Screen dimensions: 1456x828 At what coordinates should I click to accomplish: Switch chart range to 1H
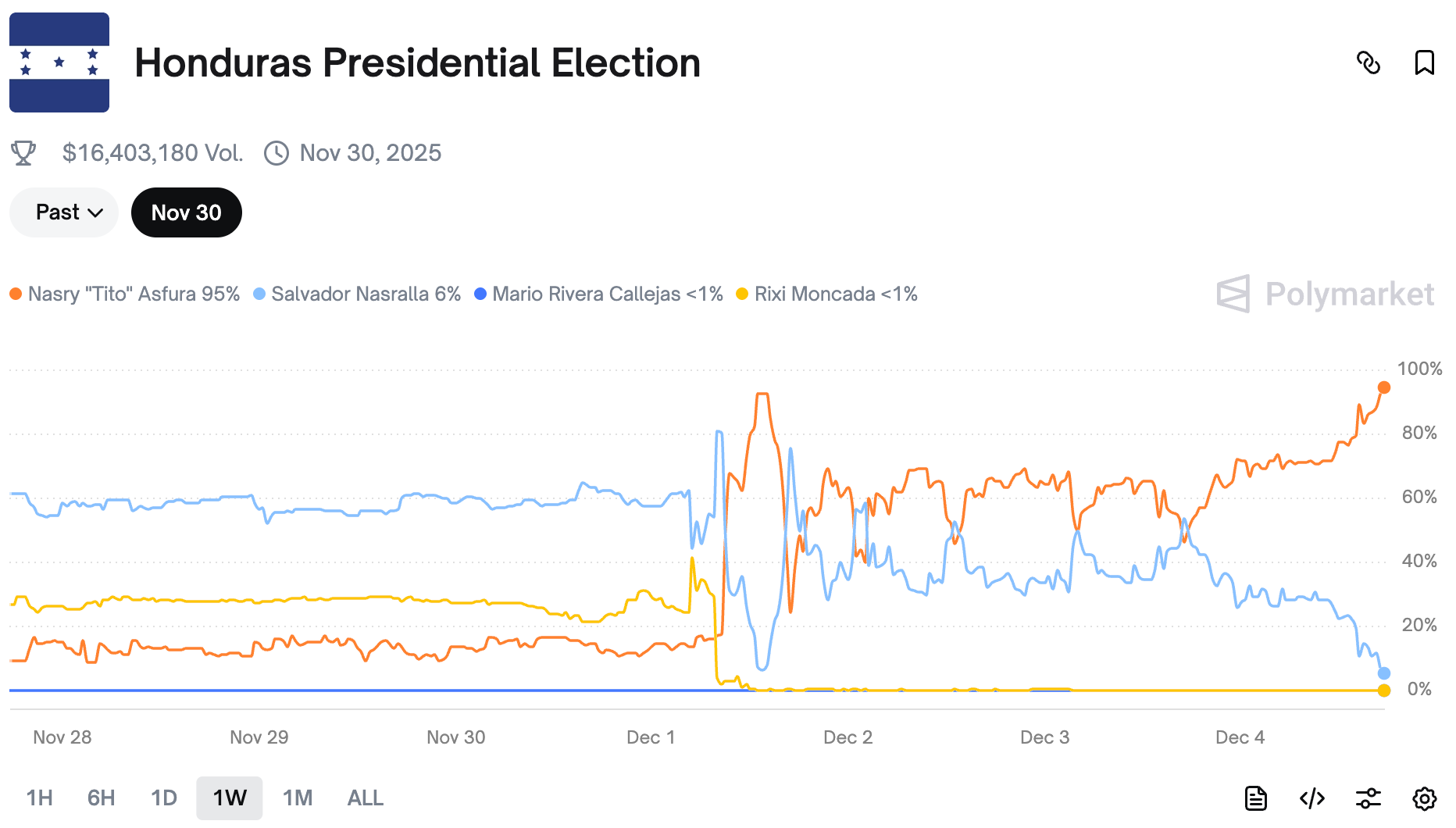coord(39,798)
